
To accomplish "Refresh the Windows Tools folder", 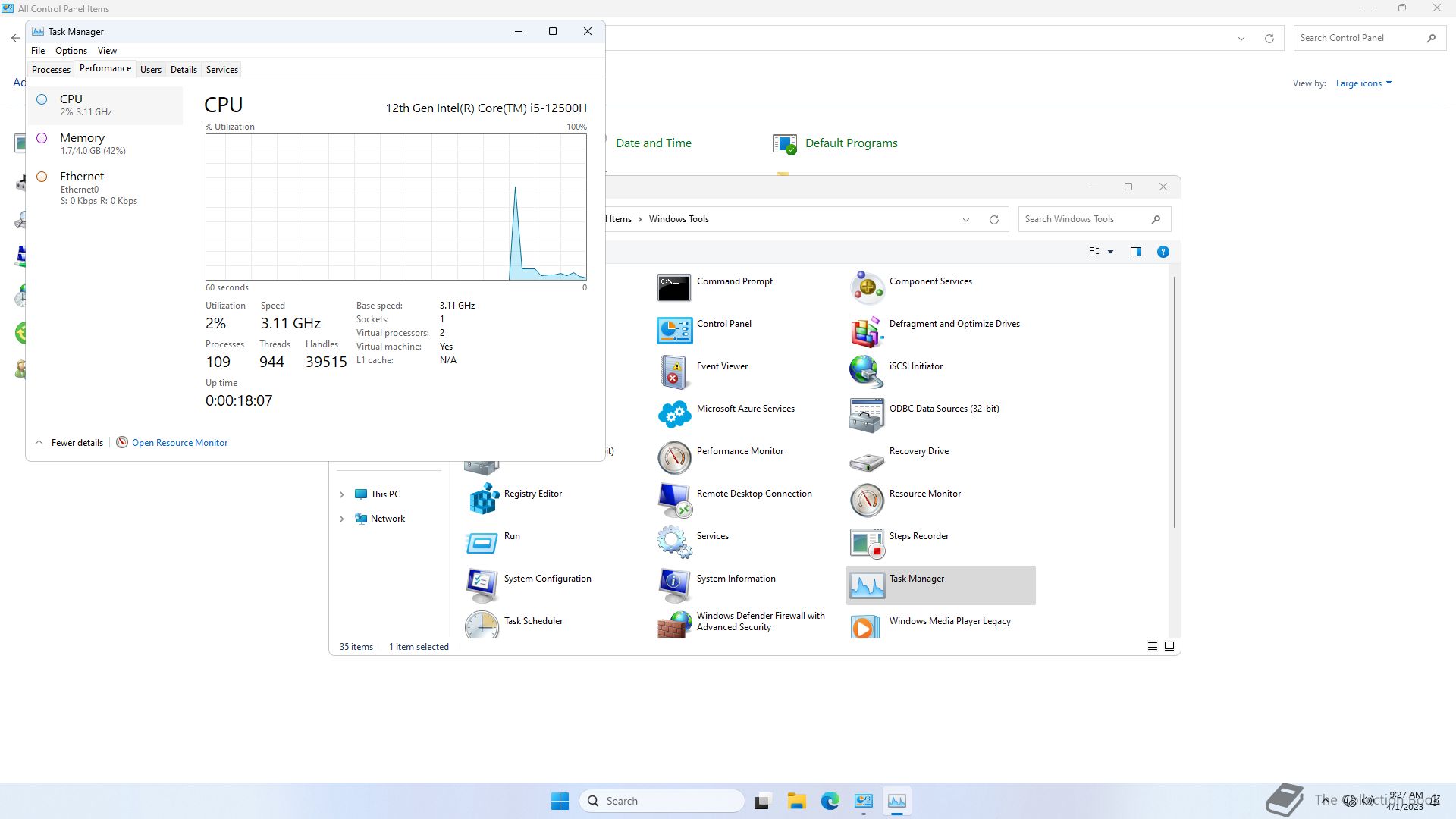I will click(x=993, y=220).
